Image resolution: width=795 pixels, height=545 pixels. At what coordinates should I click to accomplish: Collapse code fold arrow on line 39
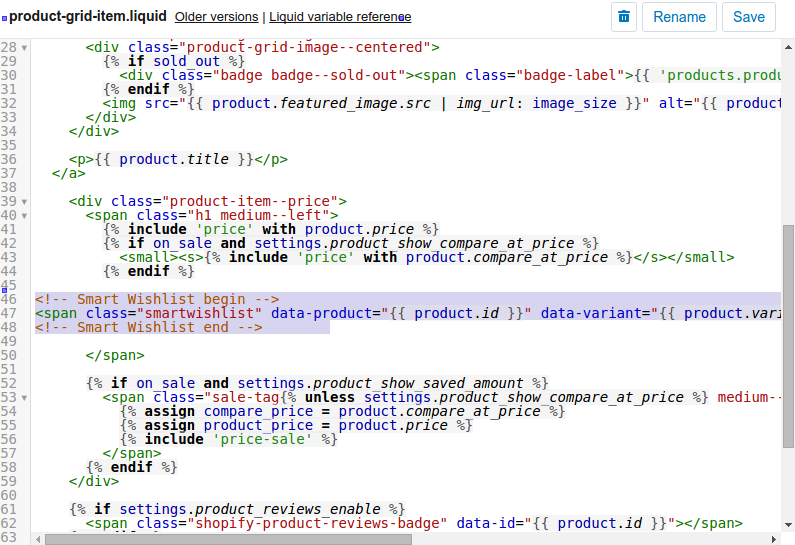click(x=24, y=202)
